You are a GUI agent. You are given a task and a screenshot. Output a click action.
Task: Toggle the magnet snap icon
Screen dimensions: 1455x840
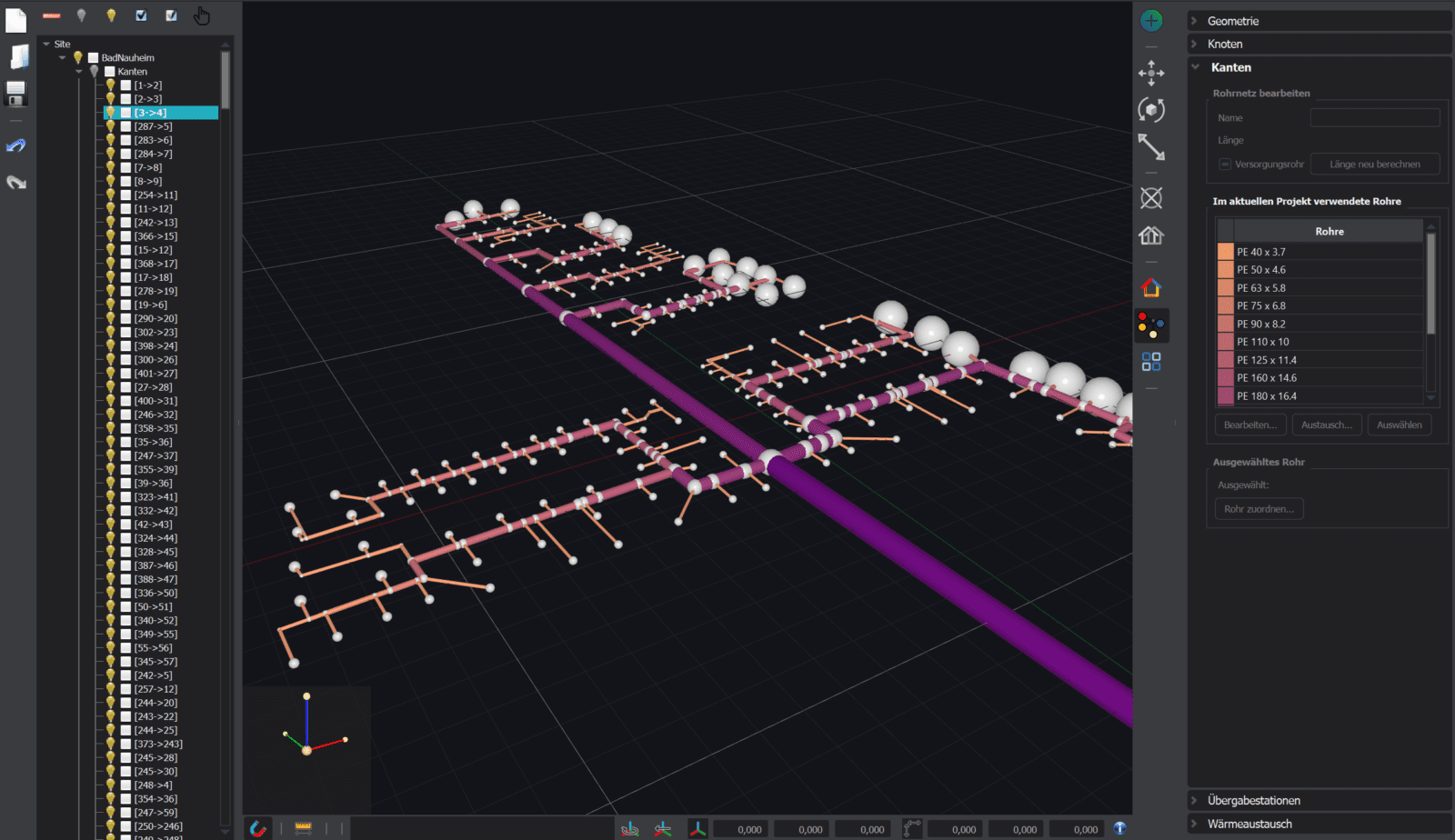click(258, 828)
